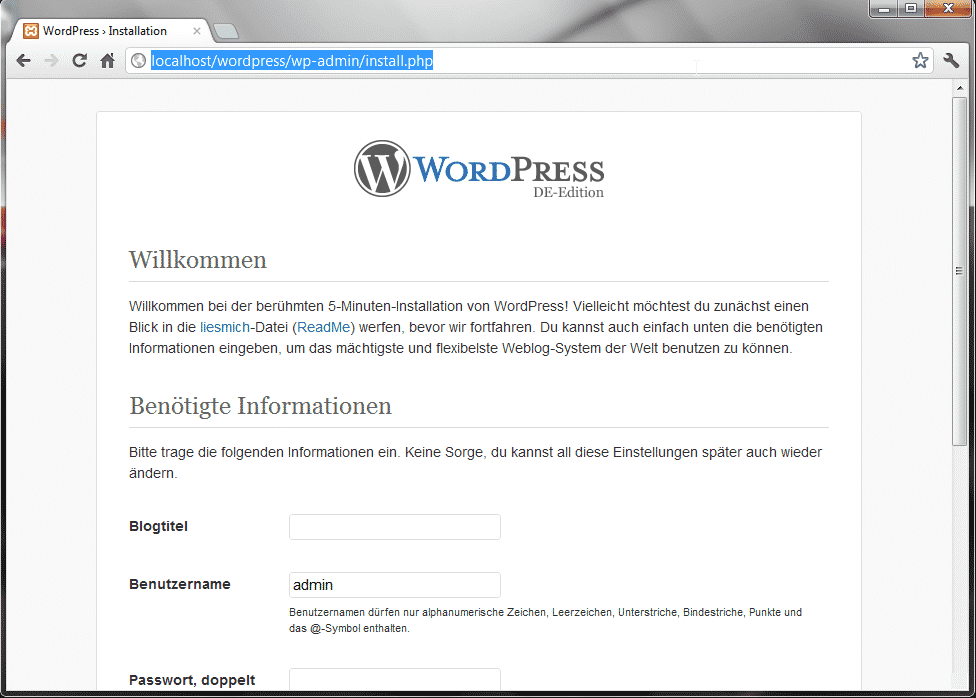
Task: Click the Benötigte Informationen heading
Action: pyautogui.click(x=260, y=406)
